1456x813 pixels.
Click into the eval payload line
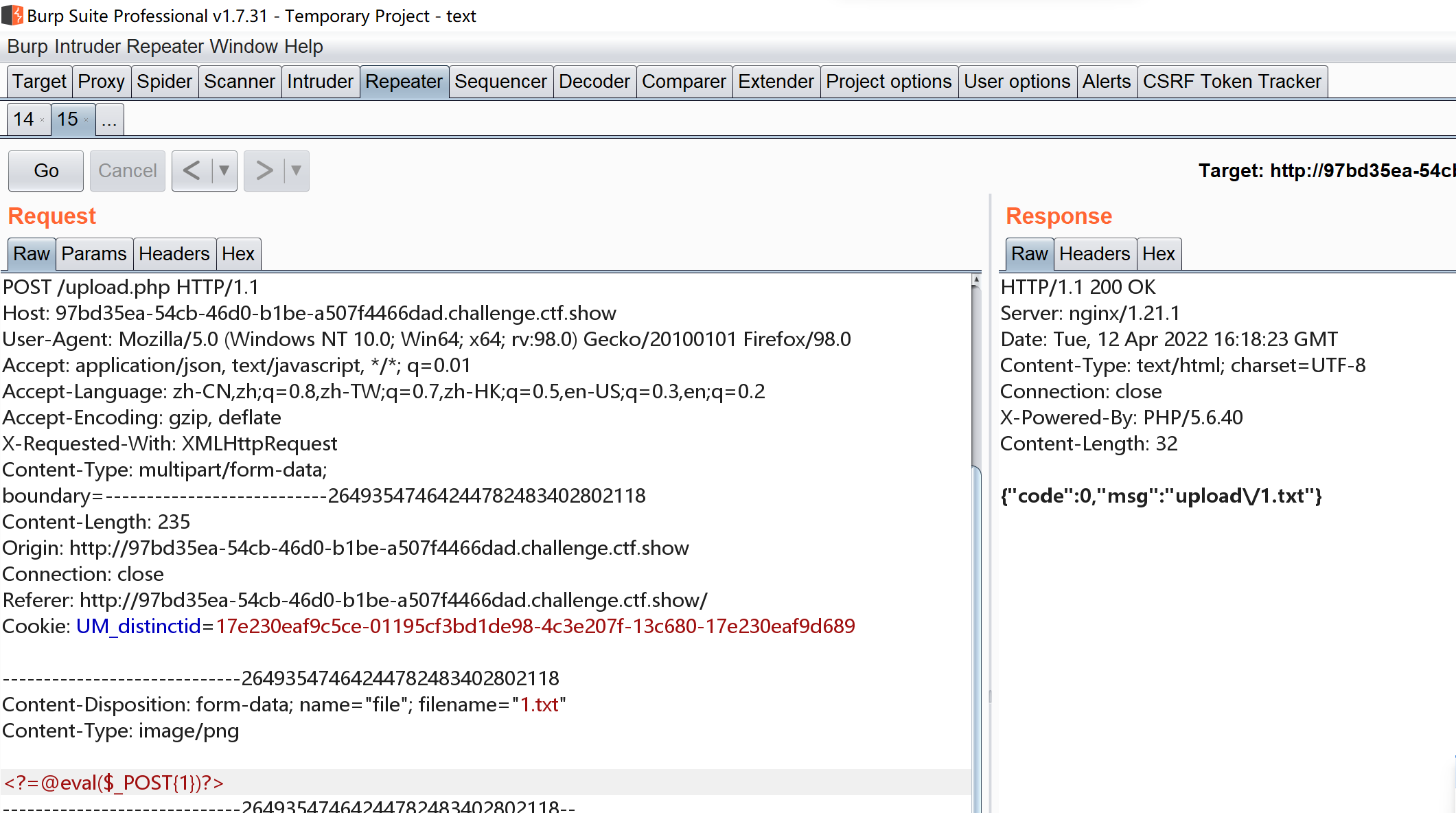[114, 783]
